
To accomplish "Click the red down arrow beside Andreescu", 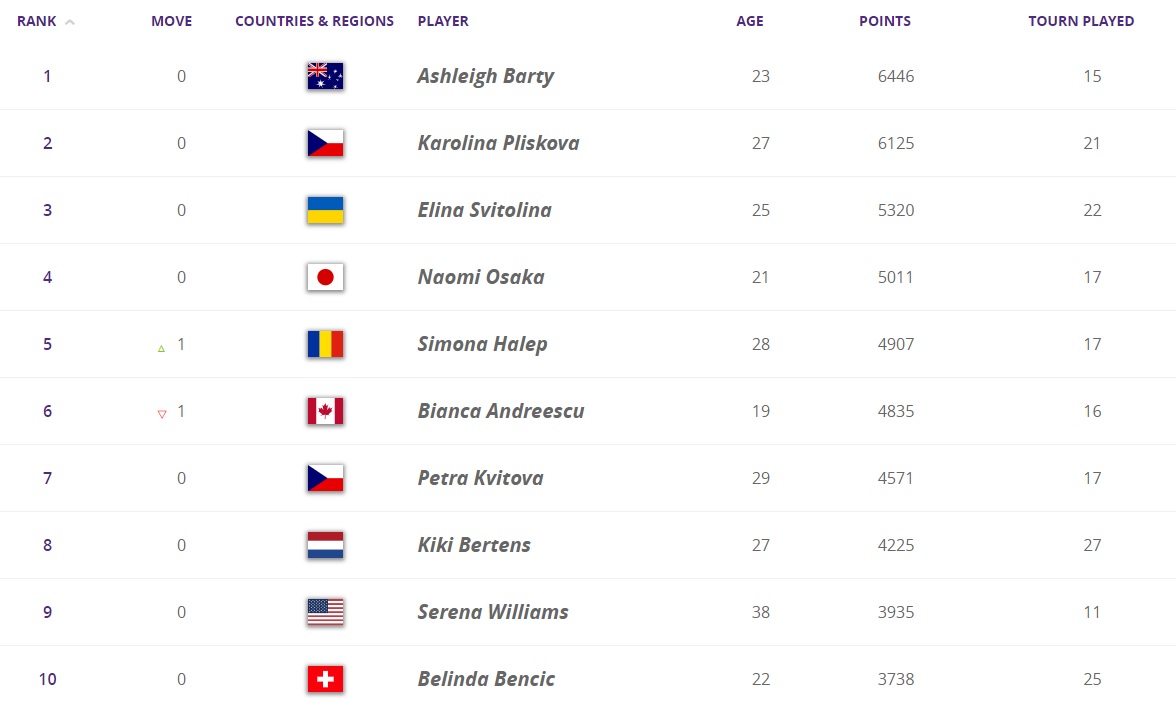I will [x=162, y=414].
